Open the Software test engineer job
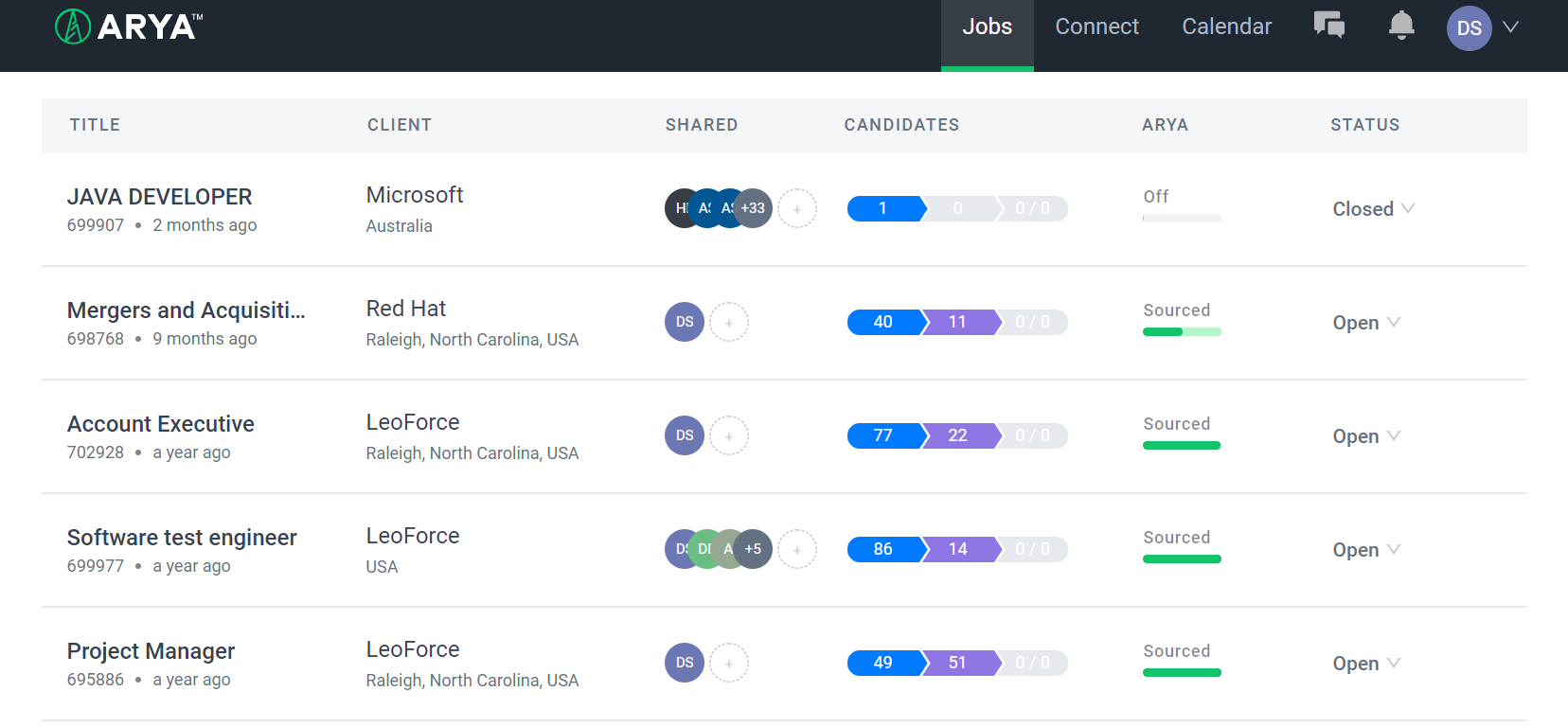The height and width of the screenshot is (727, 1568). point(182,538)
